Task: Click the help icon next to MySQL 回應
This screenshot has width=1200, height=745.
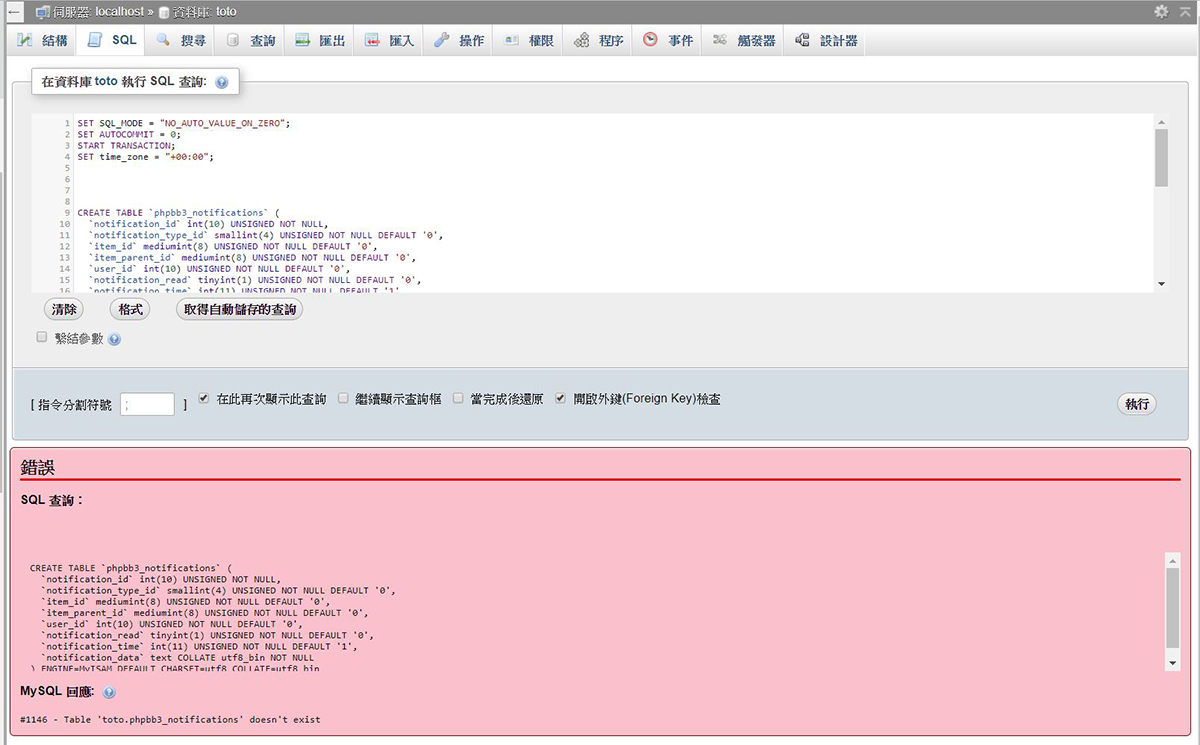Action: (109, 692)
